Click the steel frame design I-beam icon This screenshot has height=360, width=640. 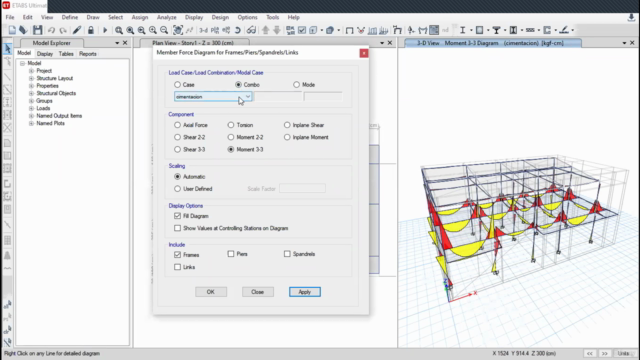click(x=462, y=30)
